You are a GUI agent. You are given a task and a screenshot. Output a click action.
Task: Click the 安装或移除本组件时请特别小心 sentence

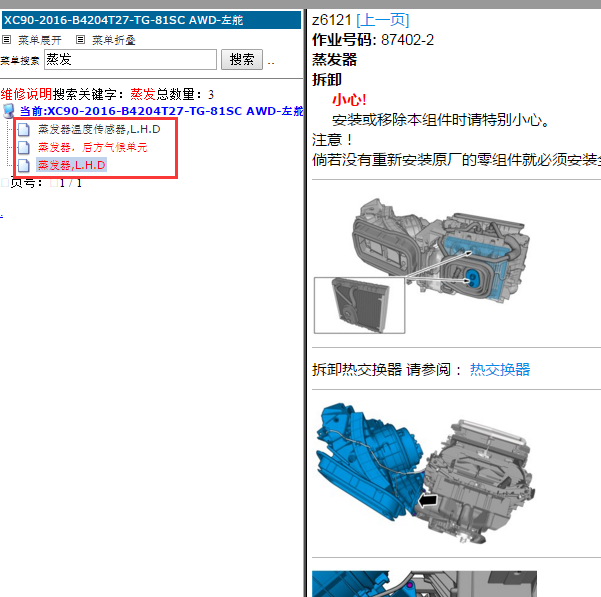coord(441,120)
